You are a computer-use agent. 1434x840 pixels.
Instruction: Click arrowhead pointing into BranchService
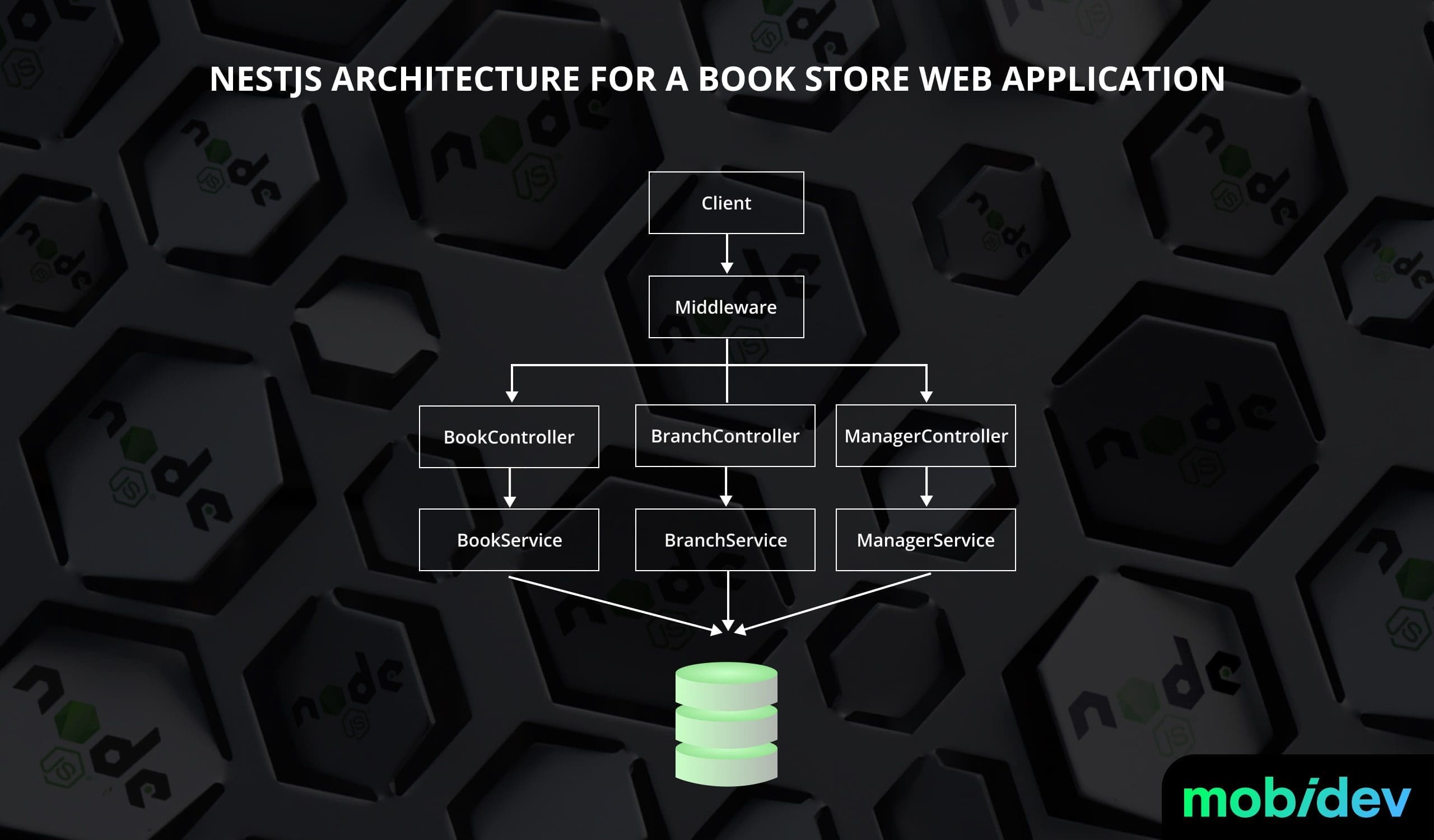coord(725,500)
